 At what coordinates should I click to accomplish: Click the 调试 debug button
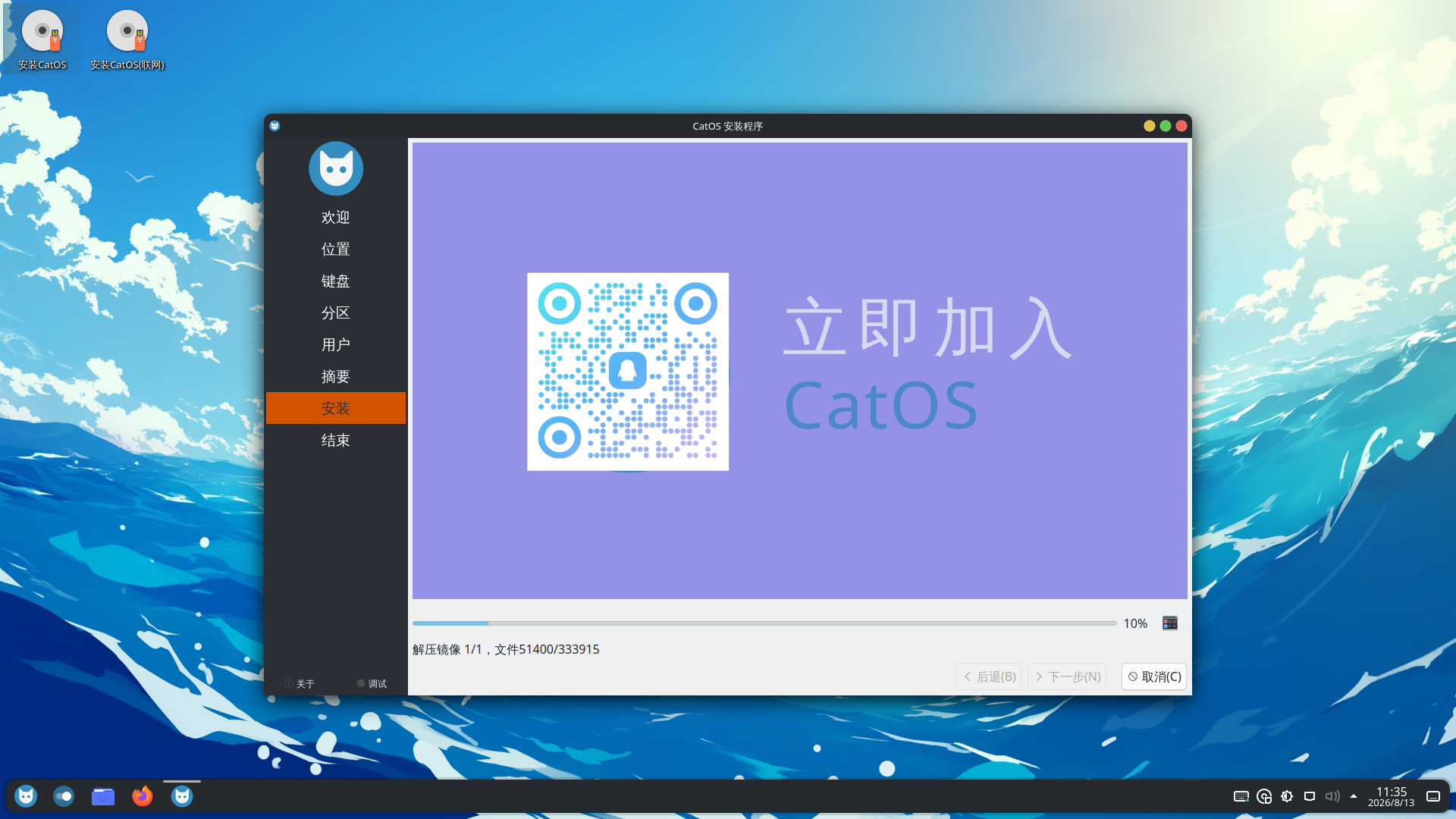(x=372, y=684)
